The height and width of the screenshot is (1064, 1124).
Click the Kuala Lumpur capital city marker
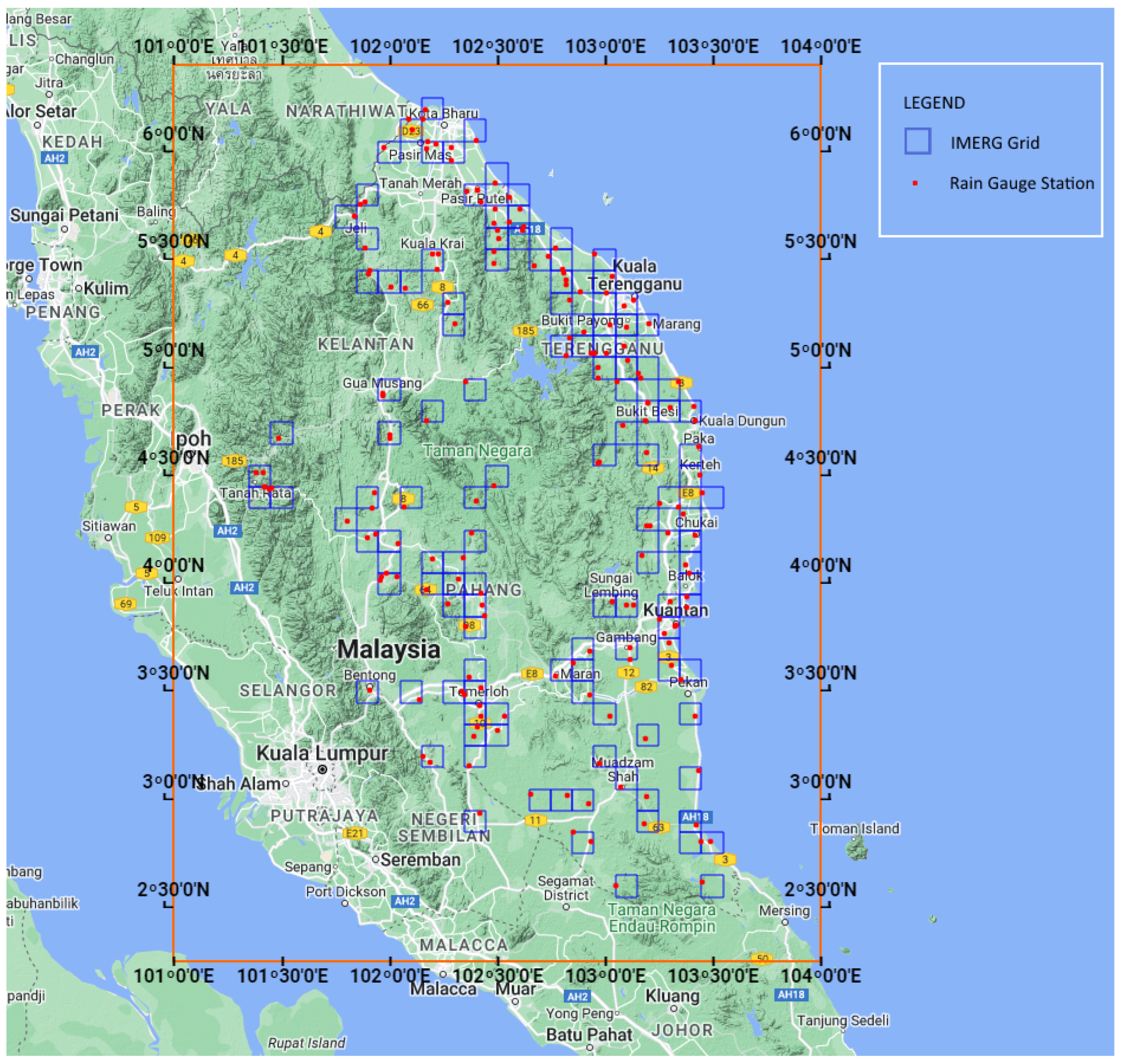click(322, 770)
